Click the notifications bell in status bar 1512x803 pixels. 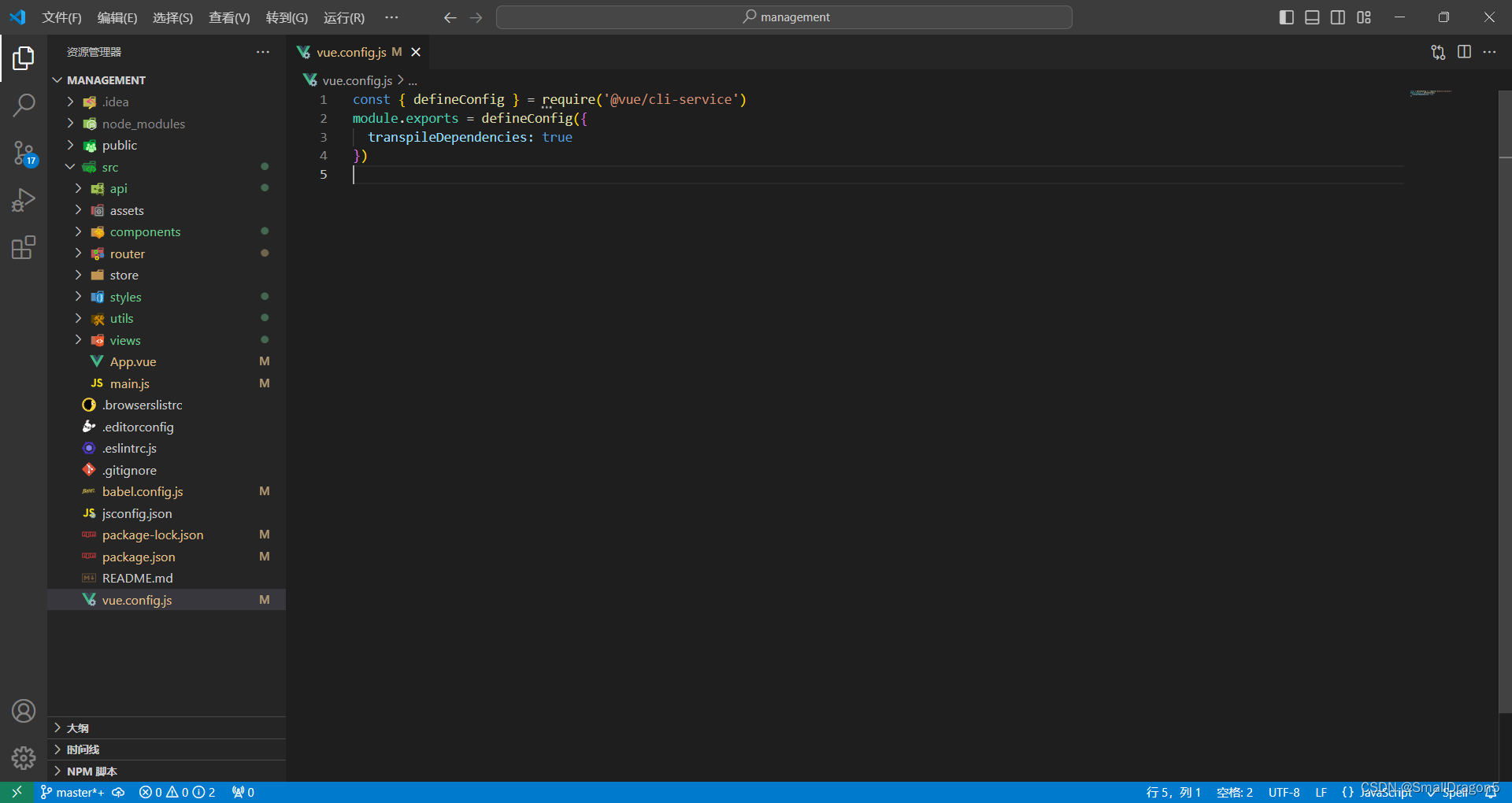(1492, 792)
